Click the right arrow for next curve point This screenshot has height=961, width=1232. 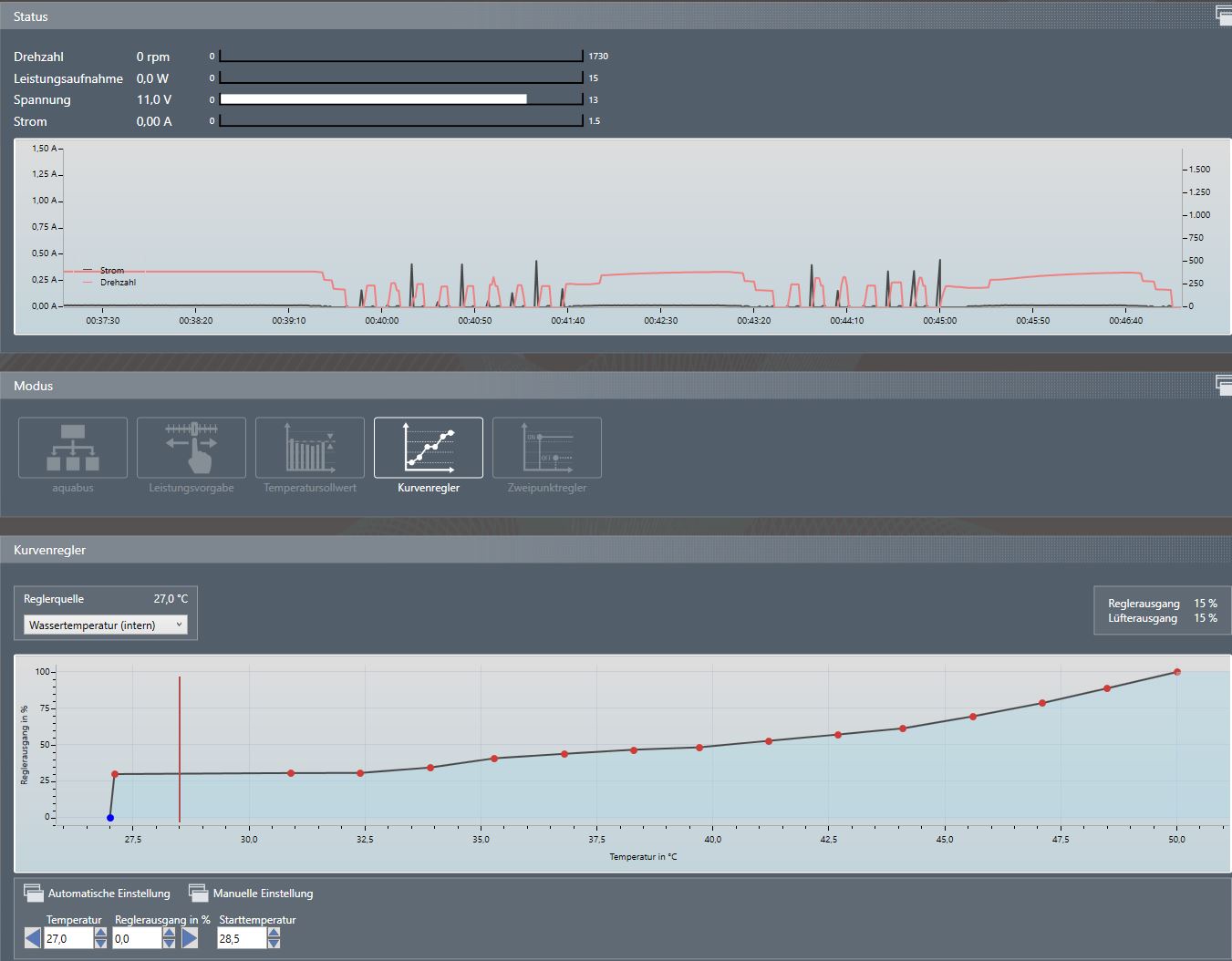click(x=190, y=938)
